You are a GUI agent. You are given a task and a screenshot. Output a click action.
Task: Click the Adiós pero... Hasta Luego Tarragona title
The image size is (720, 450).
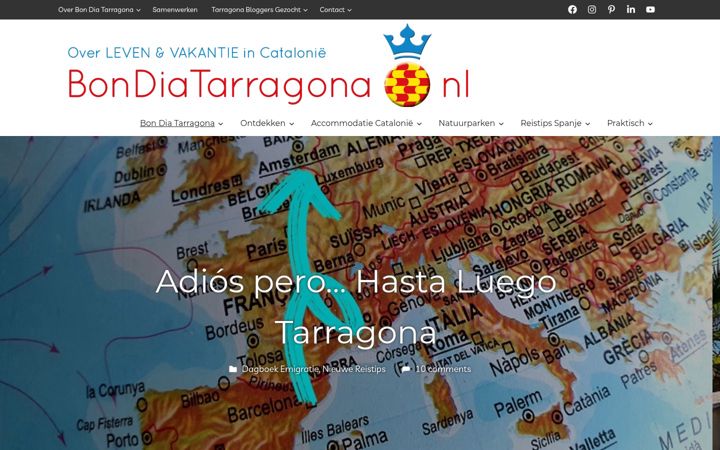[x=356, y=307]
